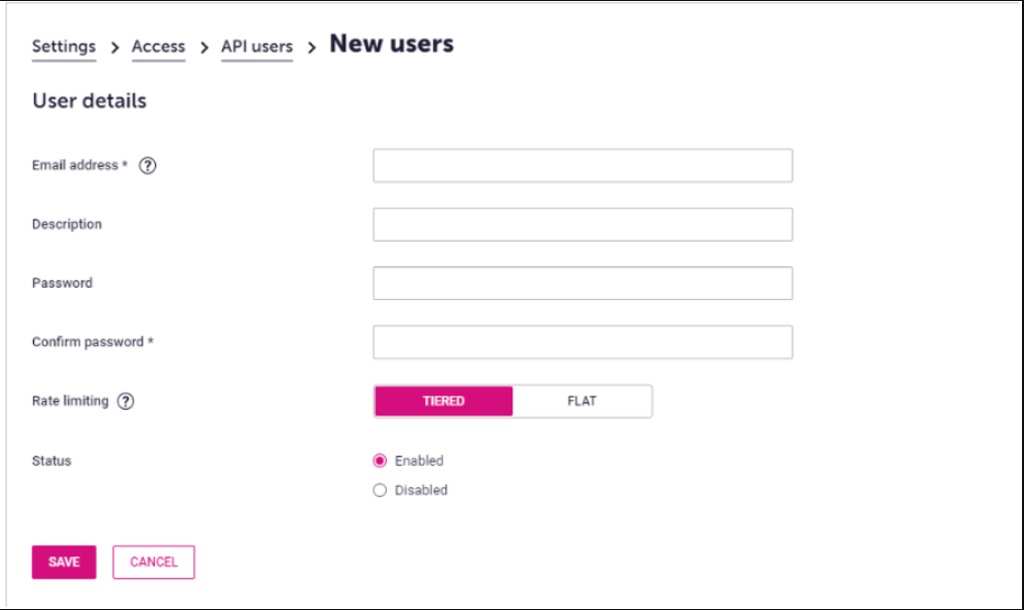
Task: Click the New users page title
Action: pyautogui.click(x=392, y=44)
